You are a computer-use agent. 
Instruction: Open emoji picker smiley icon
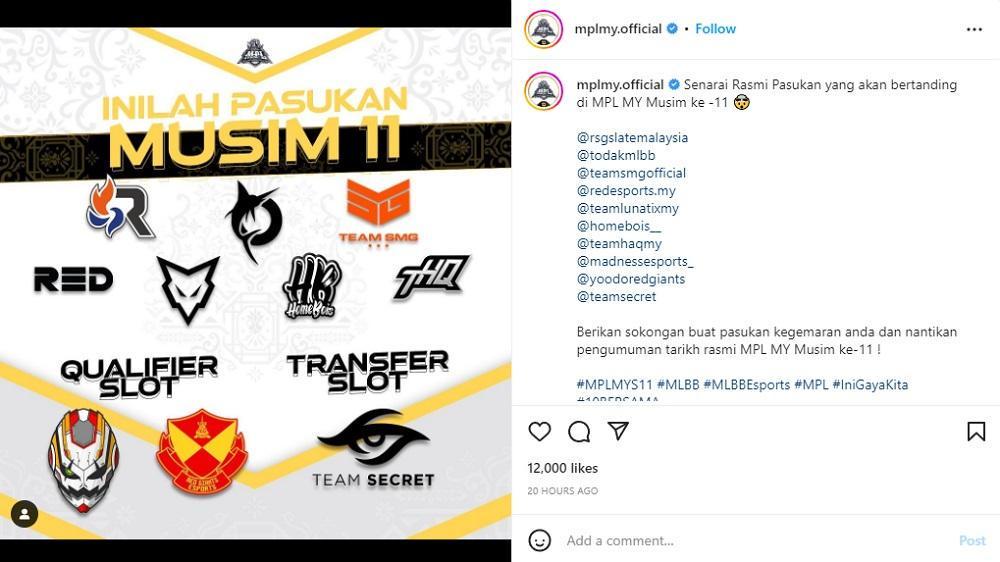(540, 540)
